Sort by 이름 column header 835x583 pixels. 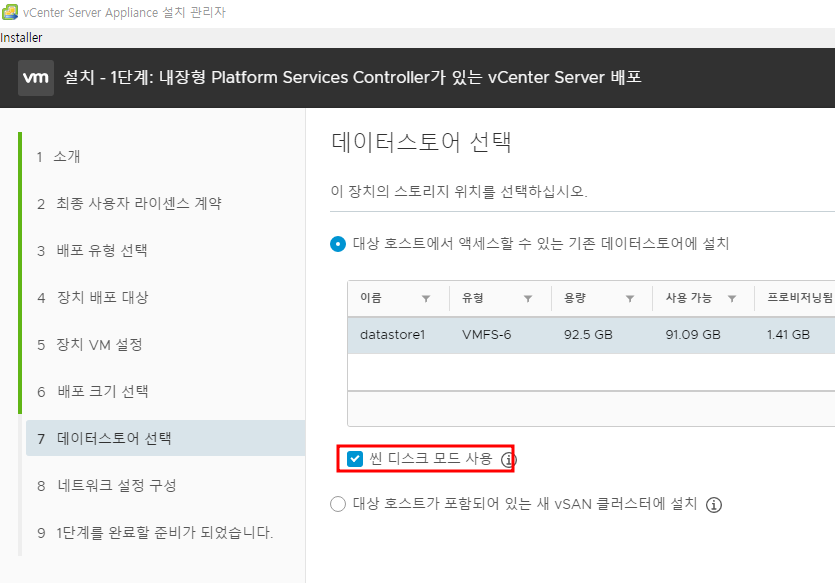pos(371,298)
